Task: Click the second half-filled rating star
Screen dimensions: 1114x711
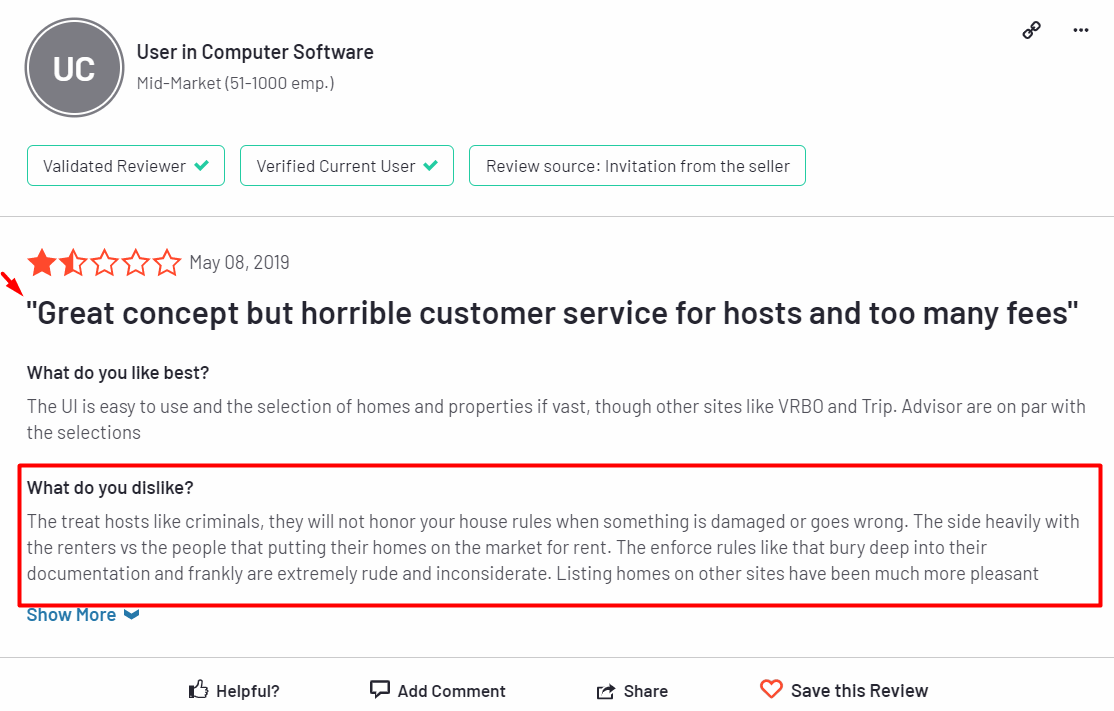Action: [73, 263]
